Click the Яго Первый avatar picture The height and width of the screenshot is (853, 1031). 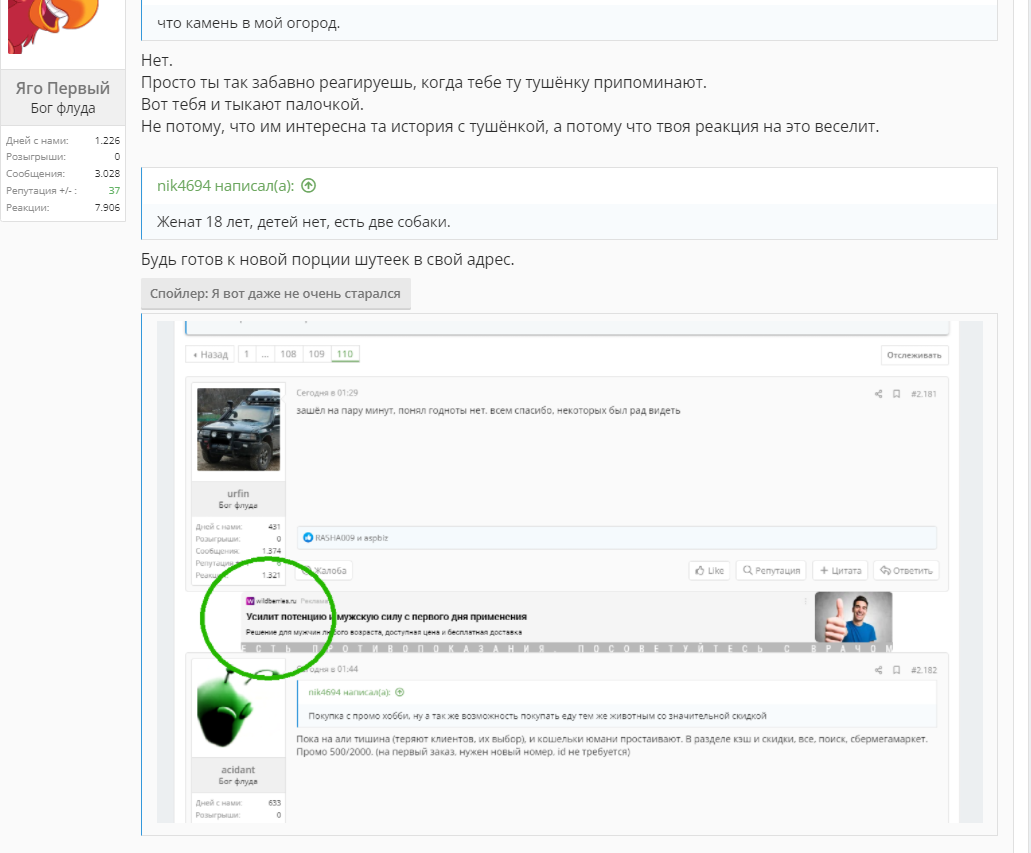click(x=53, y=26)
